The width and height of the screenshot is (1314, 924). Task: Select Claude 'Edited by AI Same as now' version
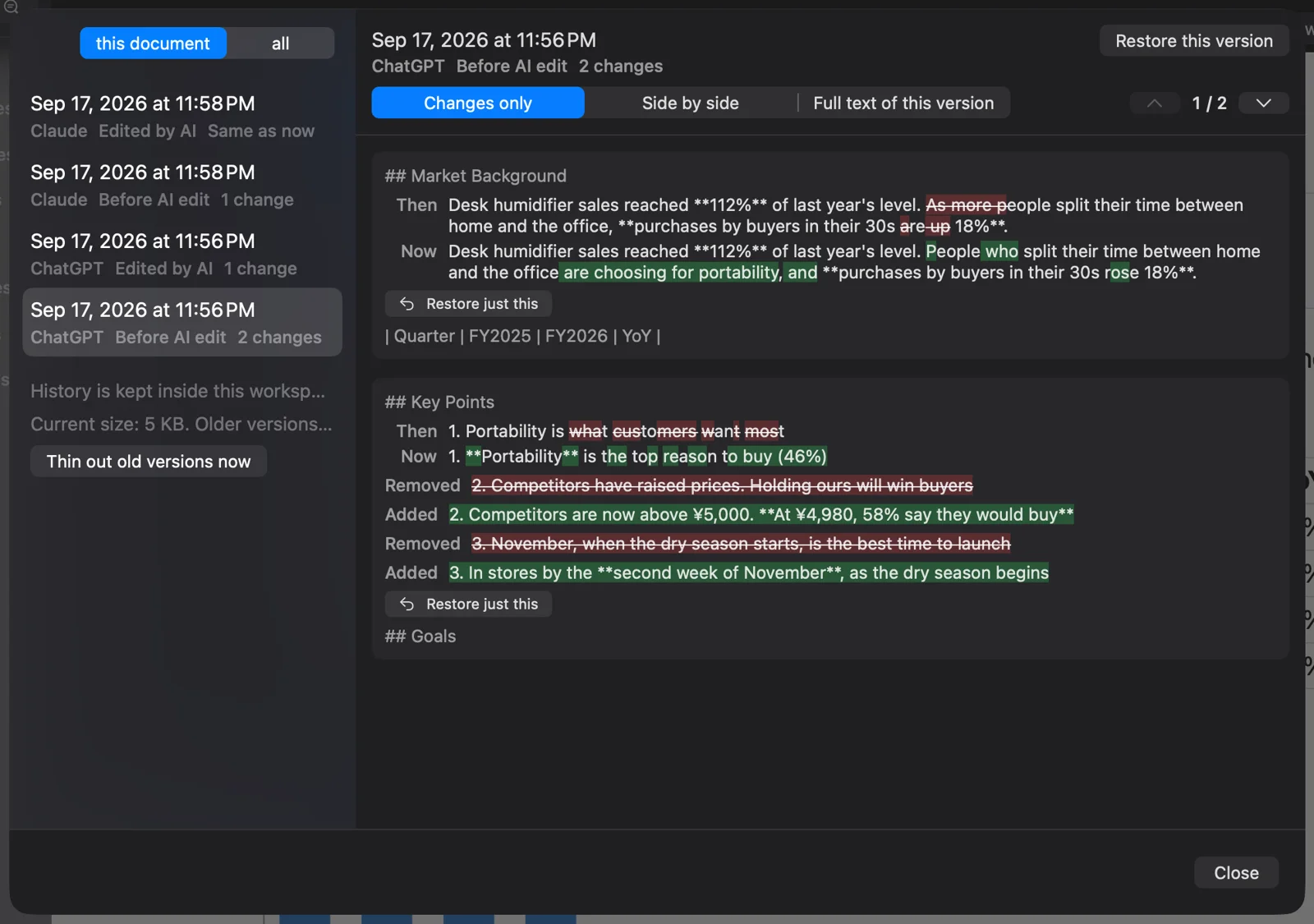182,116
